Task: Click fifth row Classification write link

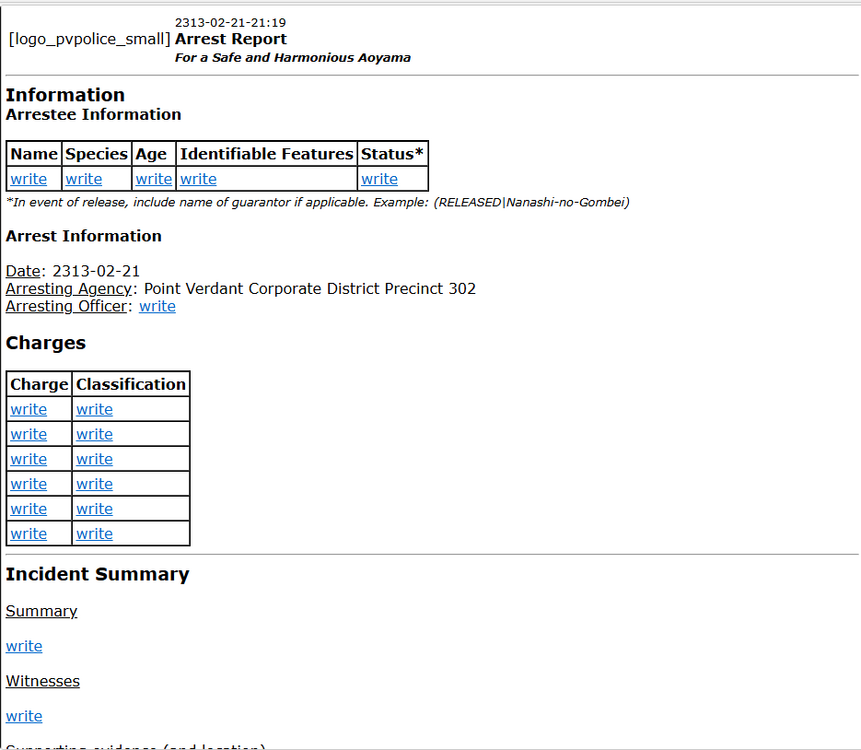Action: click(x=94, y=509)
